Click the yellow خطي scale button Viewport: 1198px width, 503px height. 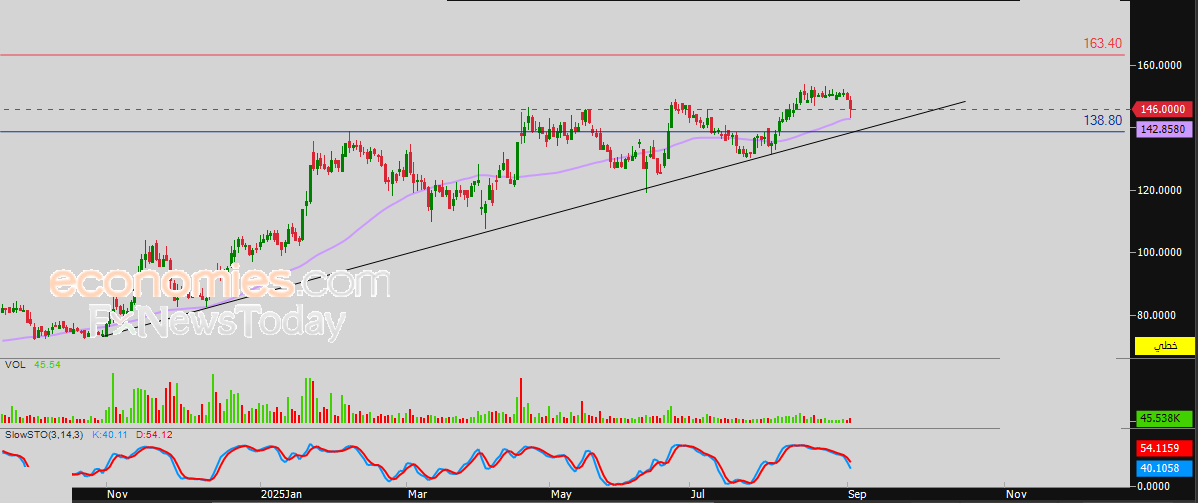(x=1165, y=346)
